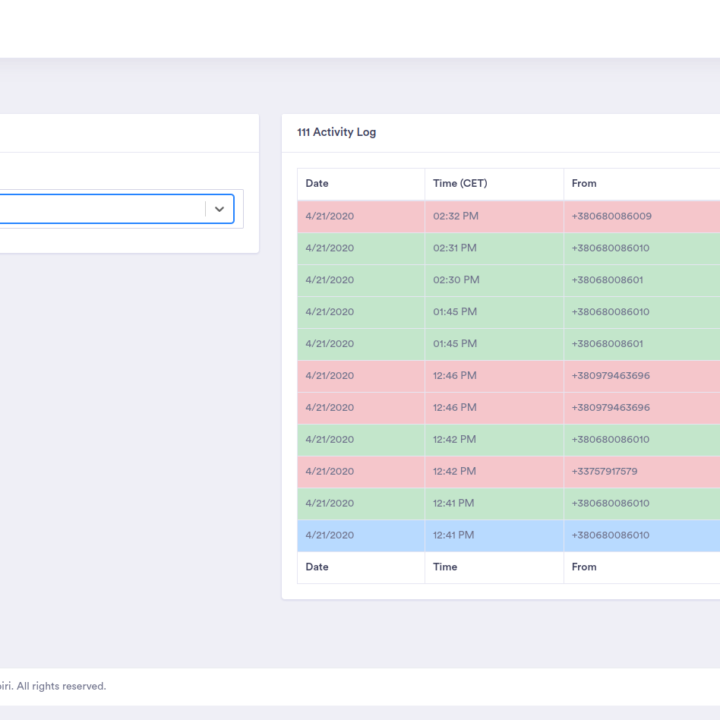Viewport: 720px width, 720px height.
Task: Click the From label in table footer
Action: (584, 567)
